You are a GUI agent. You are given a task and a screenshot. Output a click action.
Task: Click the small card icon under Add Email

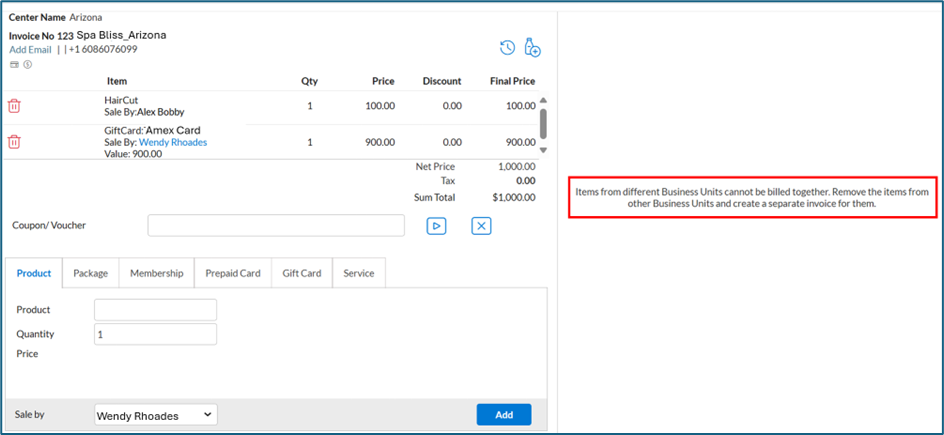coord(14,64)
